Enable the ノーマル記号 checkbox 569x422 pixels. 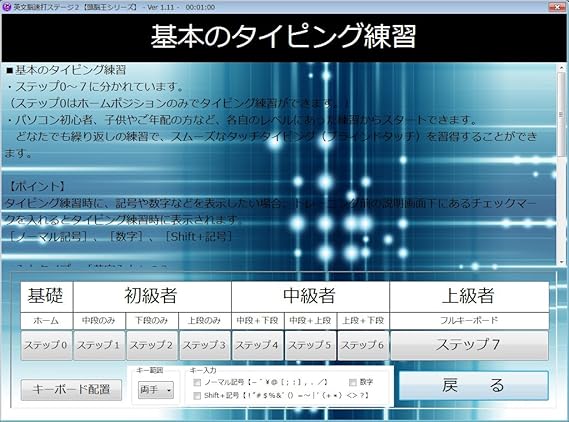(197, 382)
